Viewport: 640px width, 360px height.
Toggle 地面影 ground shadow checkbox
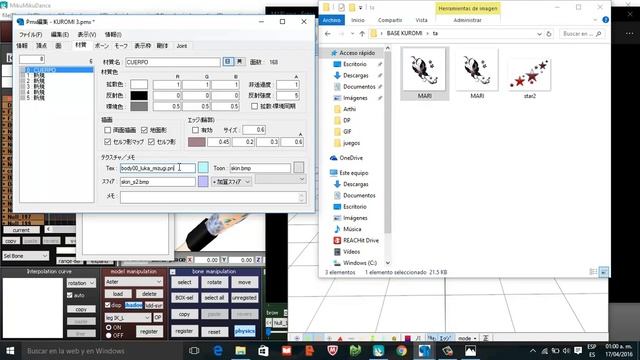tap(144, 130)
